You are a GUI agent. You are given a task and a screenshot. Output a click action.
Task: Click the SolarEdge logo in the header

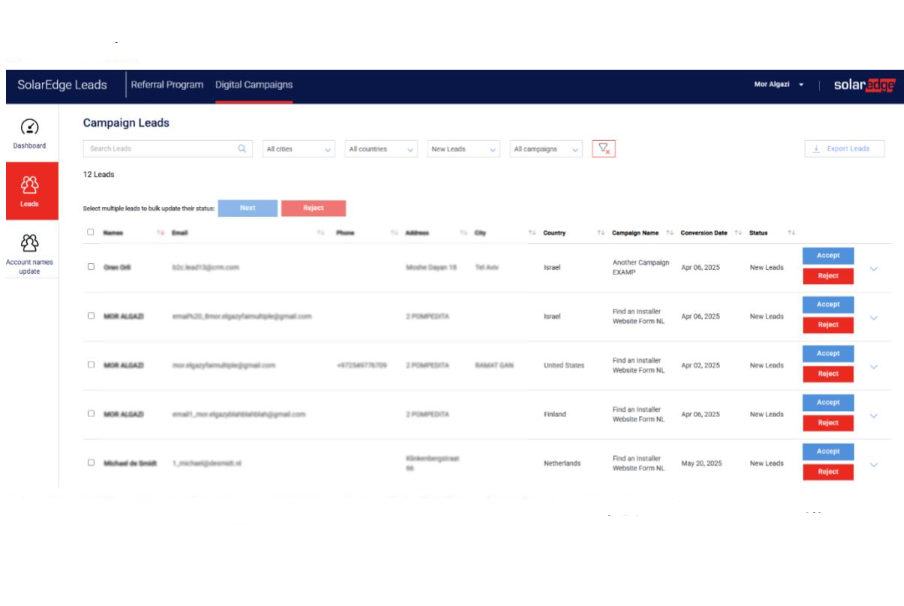coord(864,85)
